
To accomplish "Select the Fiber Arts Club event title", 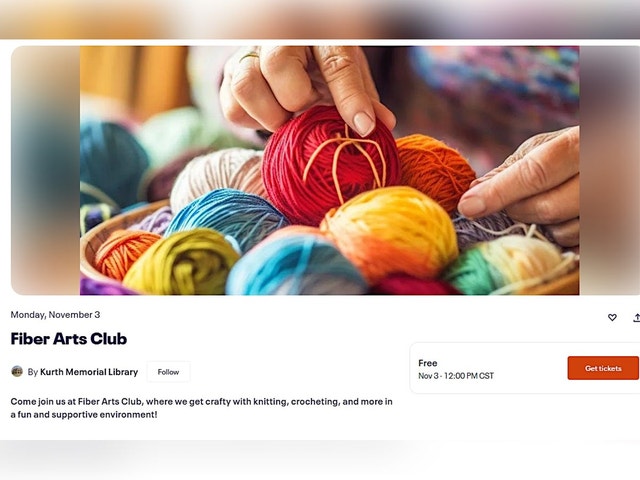I will [x=69, y=339].
